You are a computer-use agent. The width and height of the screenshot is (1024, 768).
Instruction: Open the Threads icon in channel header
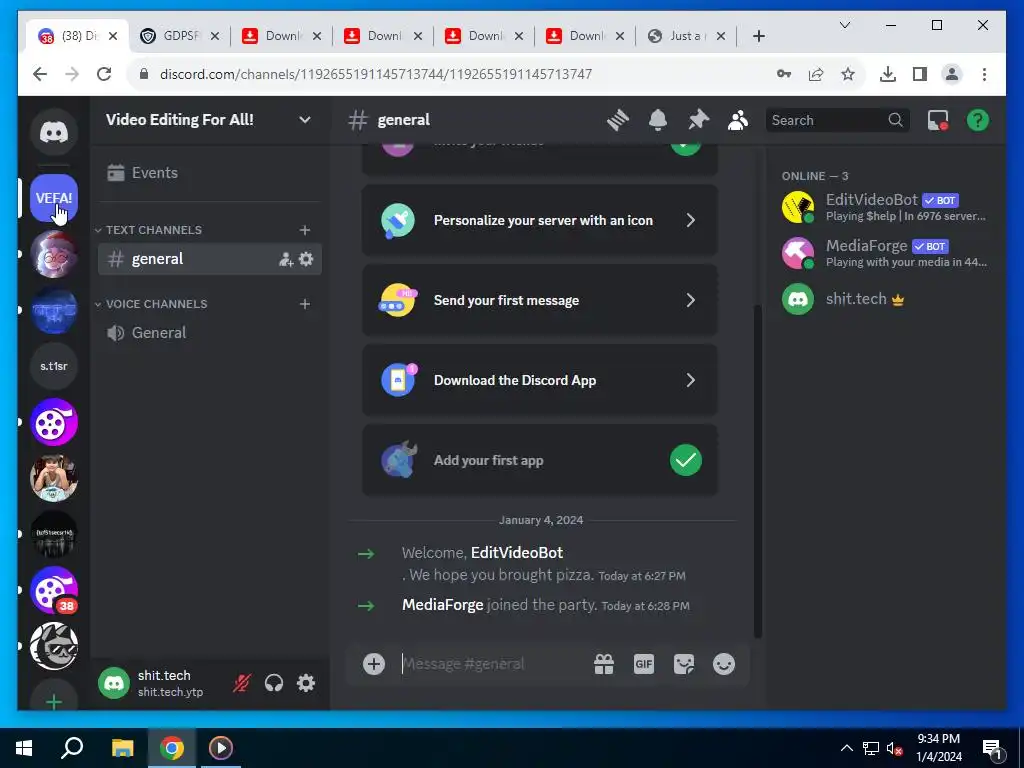point(618,120)
